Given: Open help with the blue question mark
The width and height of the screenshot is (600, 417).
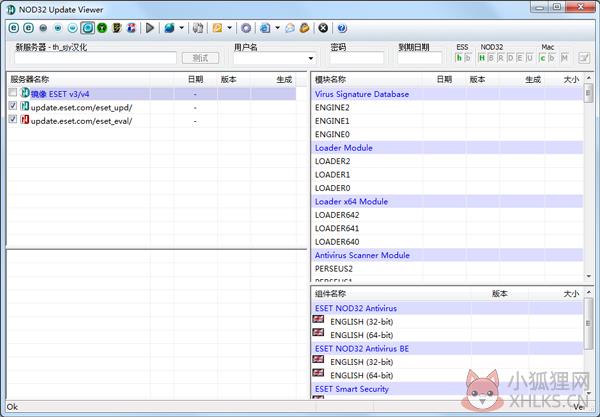Looking at the screenshot, I should (342, 28).
